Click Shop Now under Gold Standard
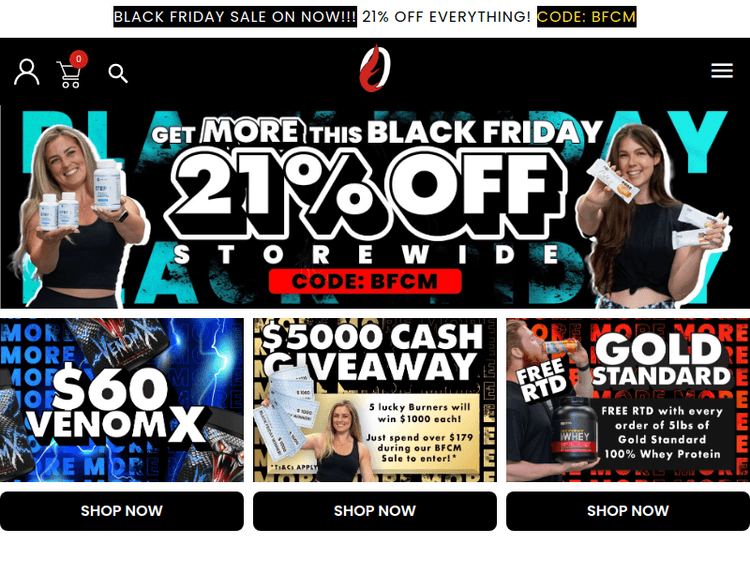Viewport: 750px width, 563px height. click(628, 511)
